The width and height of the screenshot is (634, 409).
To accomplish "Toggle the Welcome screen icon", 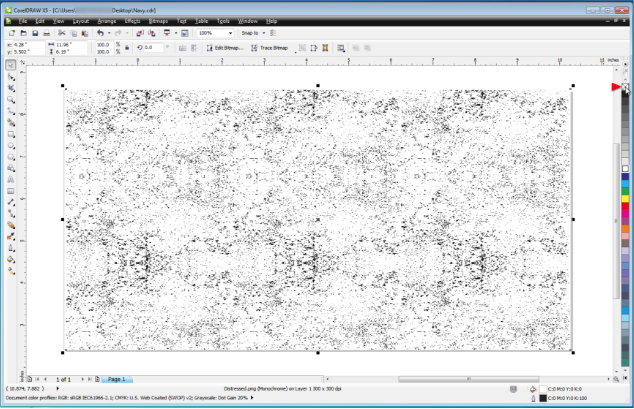I will click(x=185, y=33).
